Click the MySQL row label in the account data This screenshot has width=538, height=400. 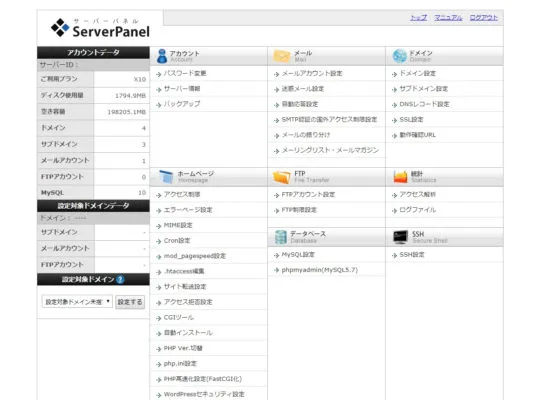coord(52,192)
